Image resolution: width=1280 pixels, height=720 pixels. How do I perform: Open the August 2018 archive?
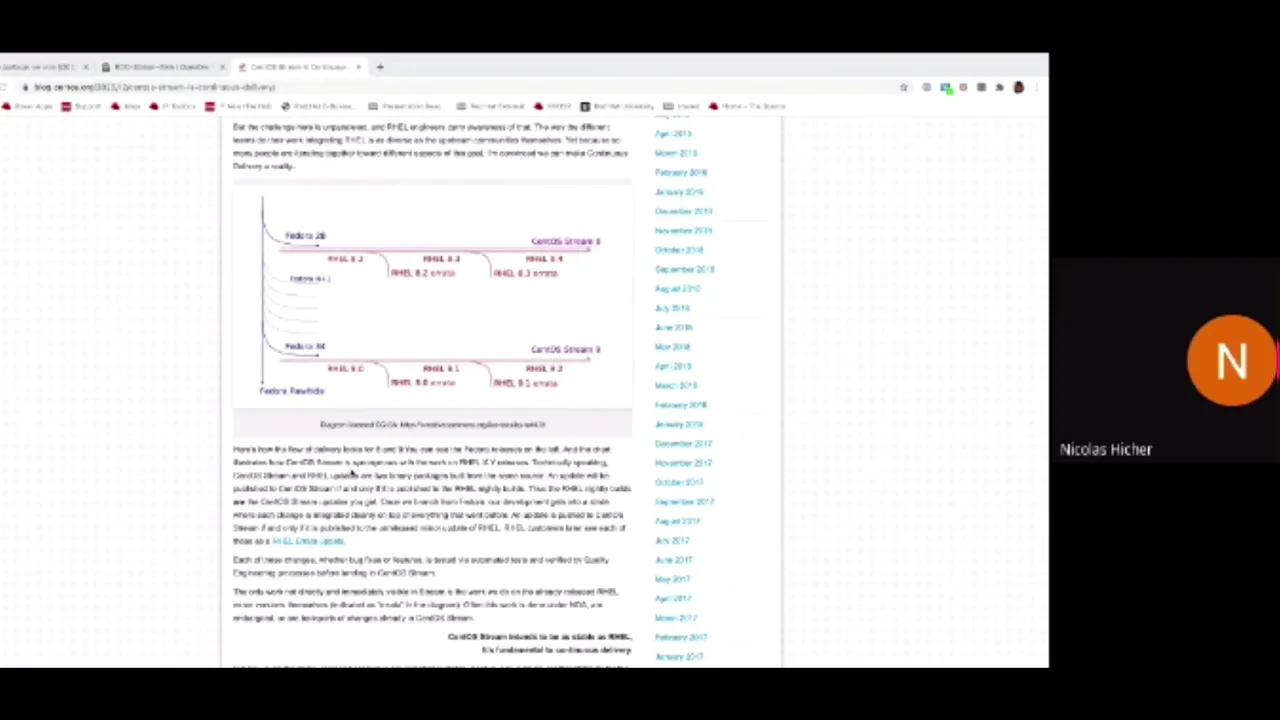tap(678, 289)
